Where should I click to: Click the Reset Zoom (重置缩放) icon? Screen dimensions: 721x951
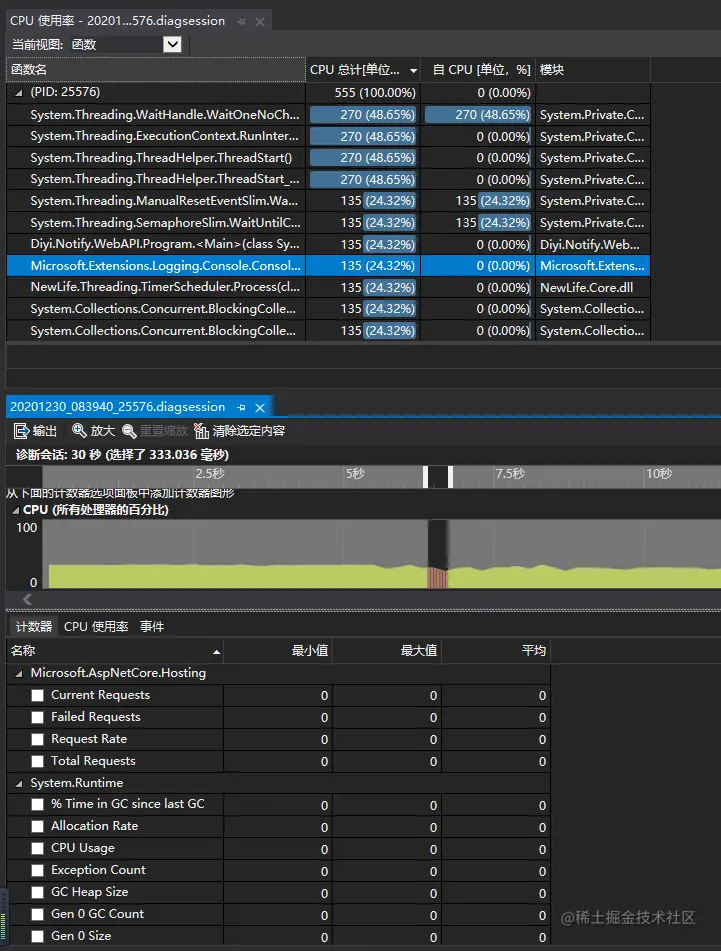[129, 431]
